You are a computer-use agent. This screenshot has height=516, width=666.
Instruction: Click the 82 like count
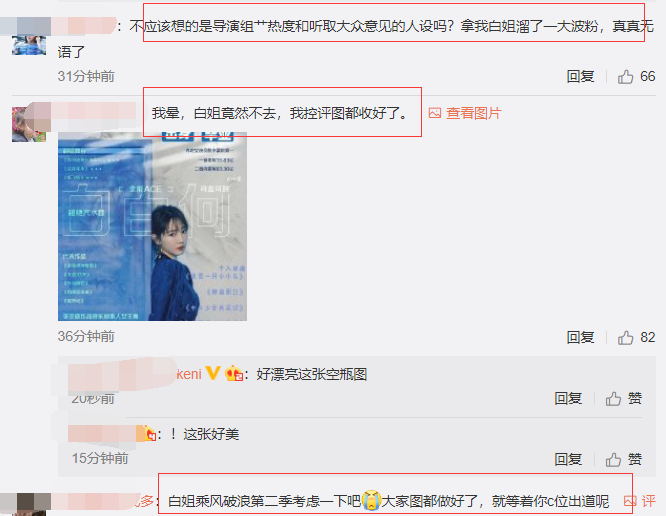647,337
